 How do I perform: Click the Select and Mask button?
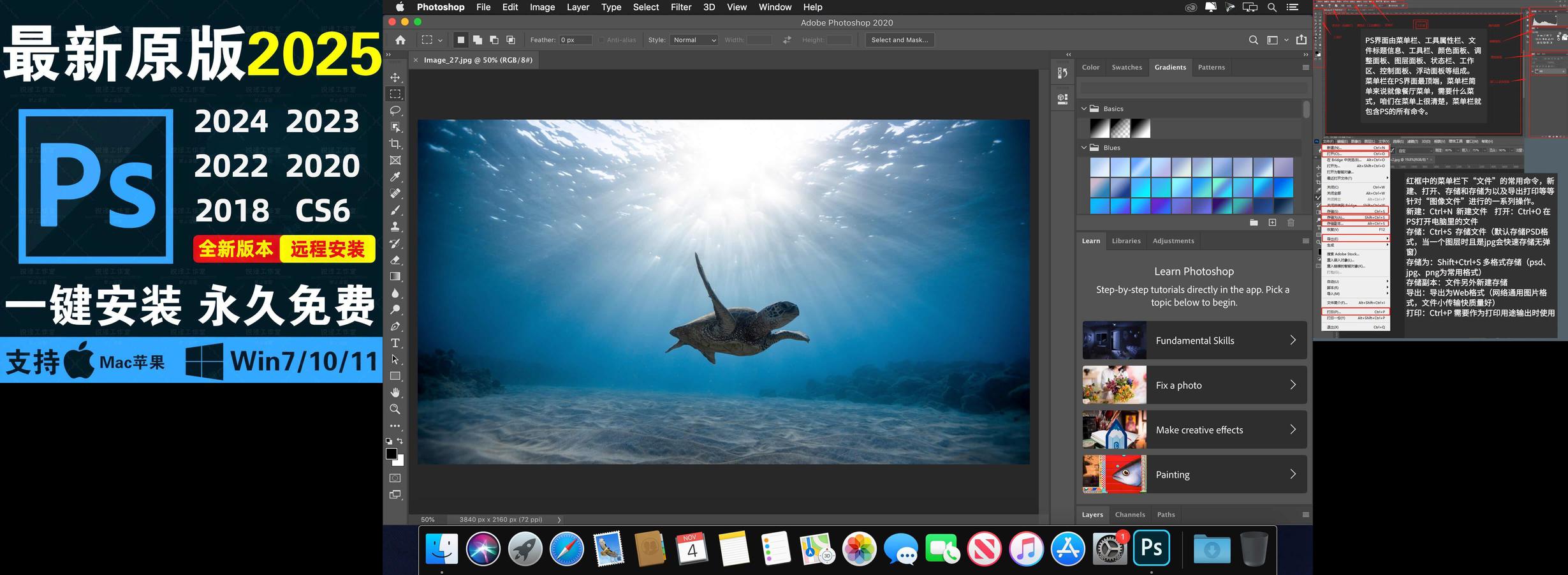pos(899,40)
